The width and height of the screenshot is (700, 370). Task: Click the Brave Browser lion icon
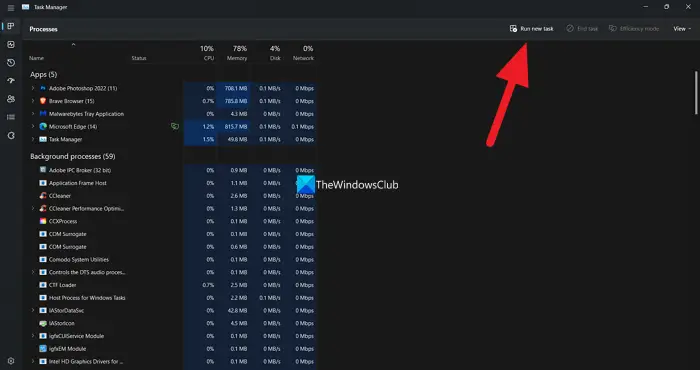pyautogui.click(x=43, y=101)
